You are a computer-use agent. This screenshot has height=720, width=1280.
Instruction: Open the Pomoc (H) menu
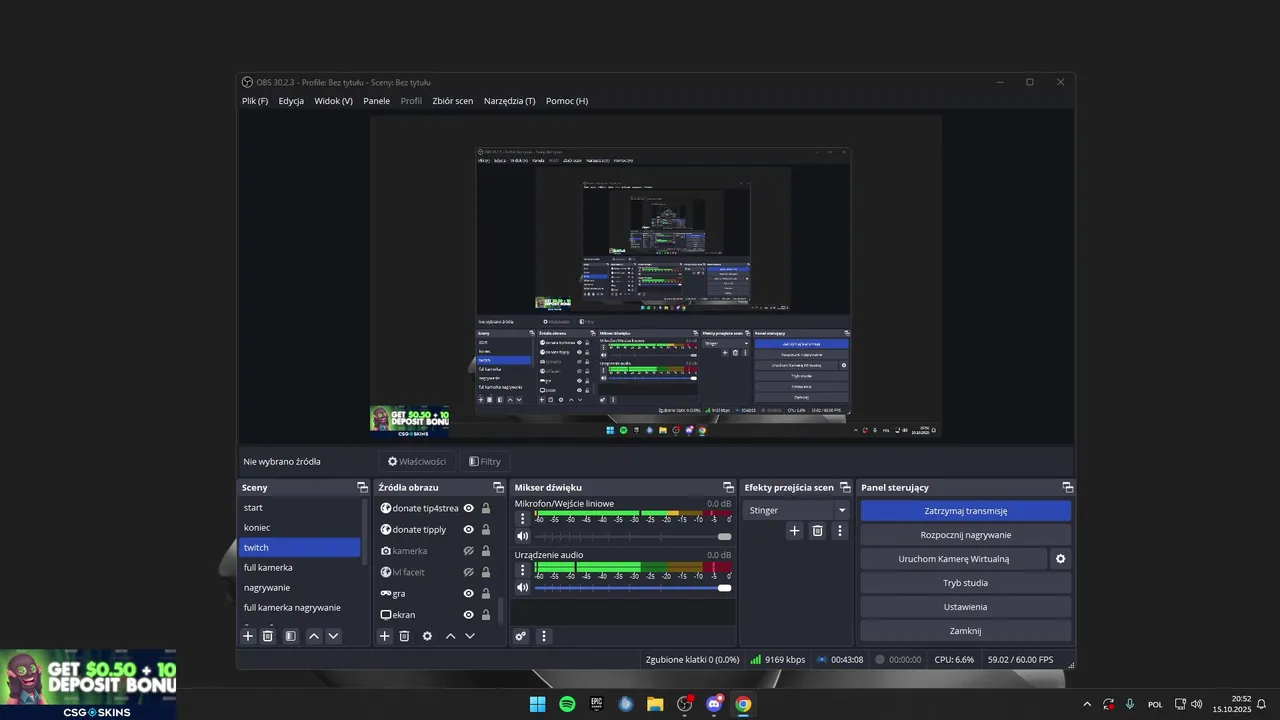click(x=567, y=101)
